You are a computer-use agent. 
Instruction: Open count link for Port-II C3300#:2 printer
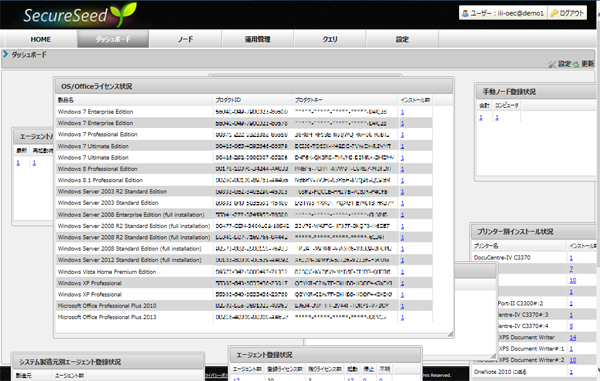[571, 303]
